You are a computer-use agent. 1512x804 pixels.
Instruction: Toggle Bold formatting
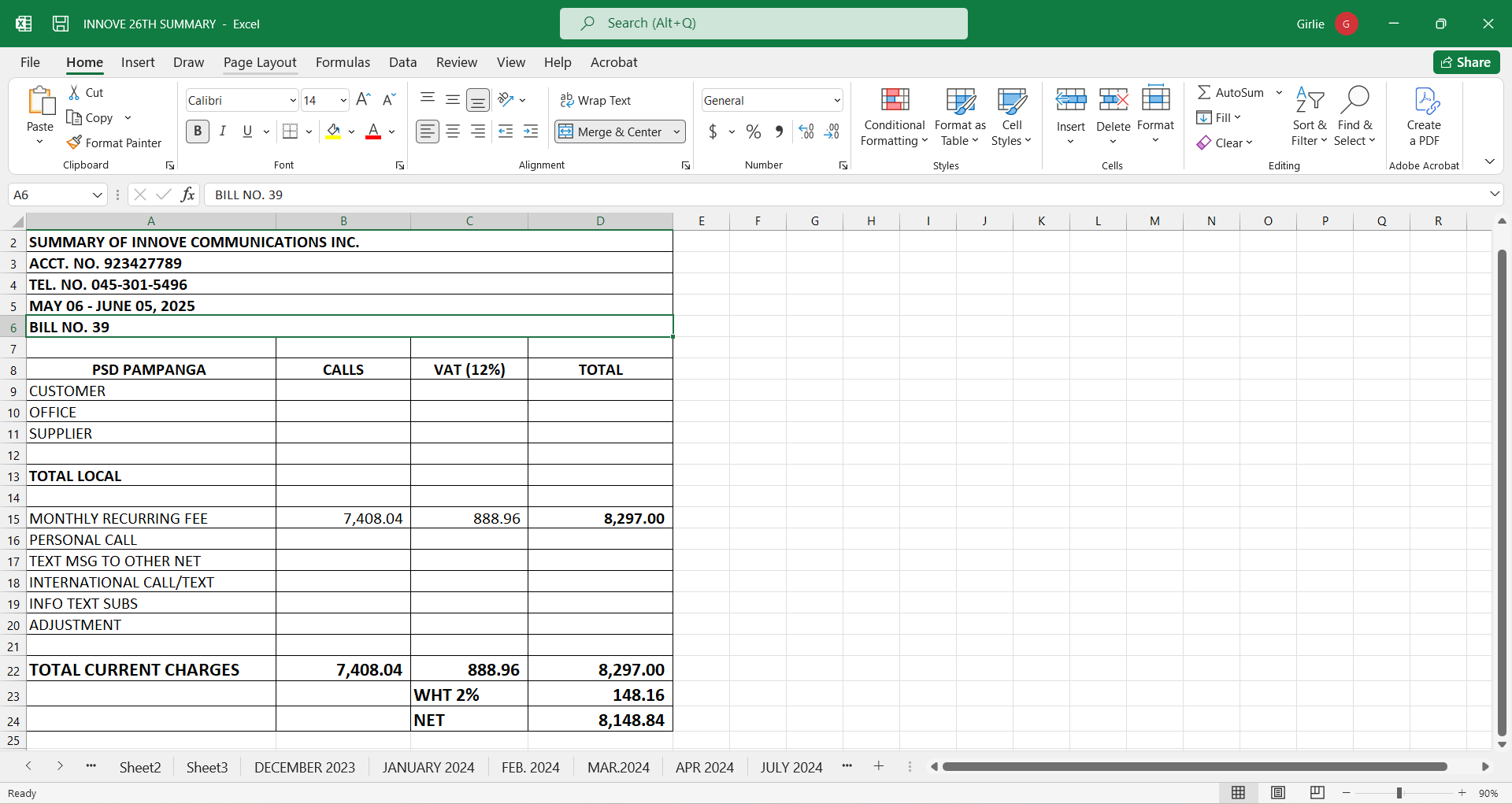(198, 132)
